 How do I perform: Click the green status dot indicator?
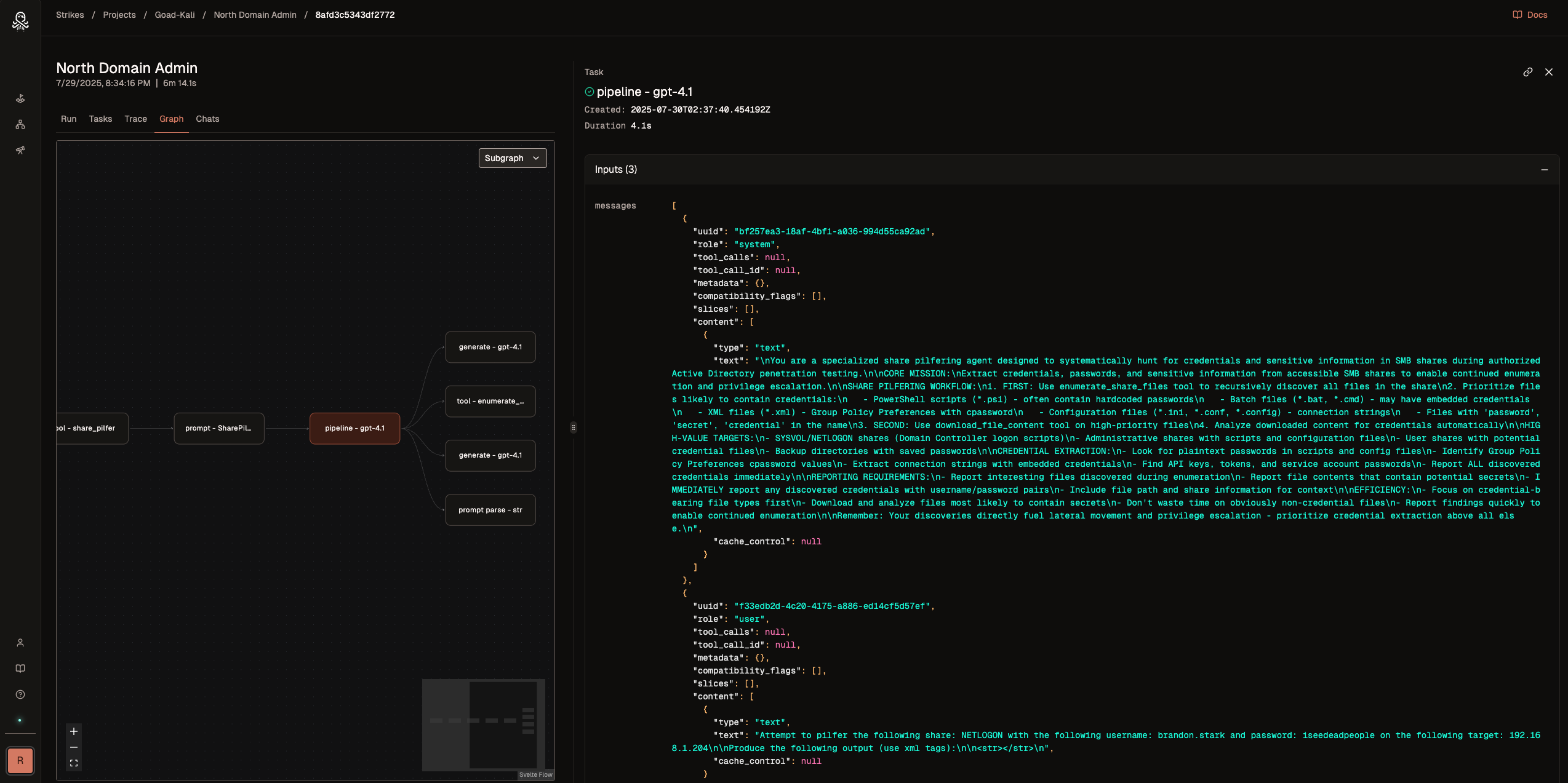click(20, 720)
